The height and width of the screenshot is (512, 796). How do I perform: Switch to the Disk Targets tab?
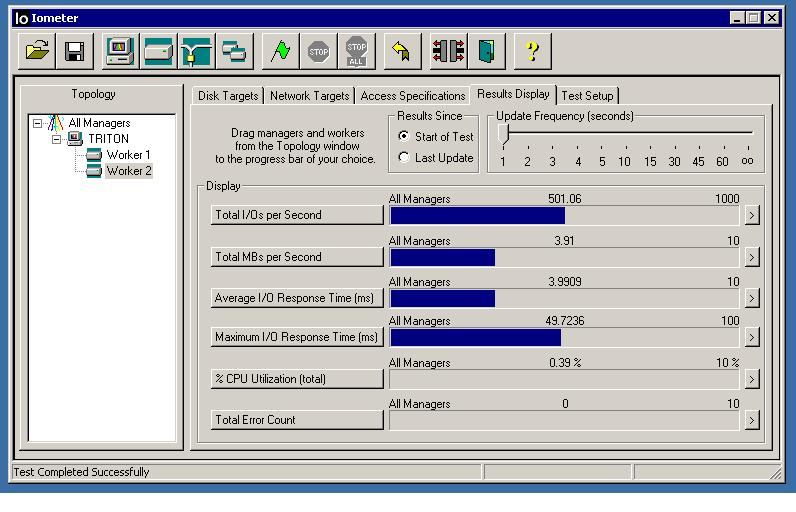228,96
